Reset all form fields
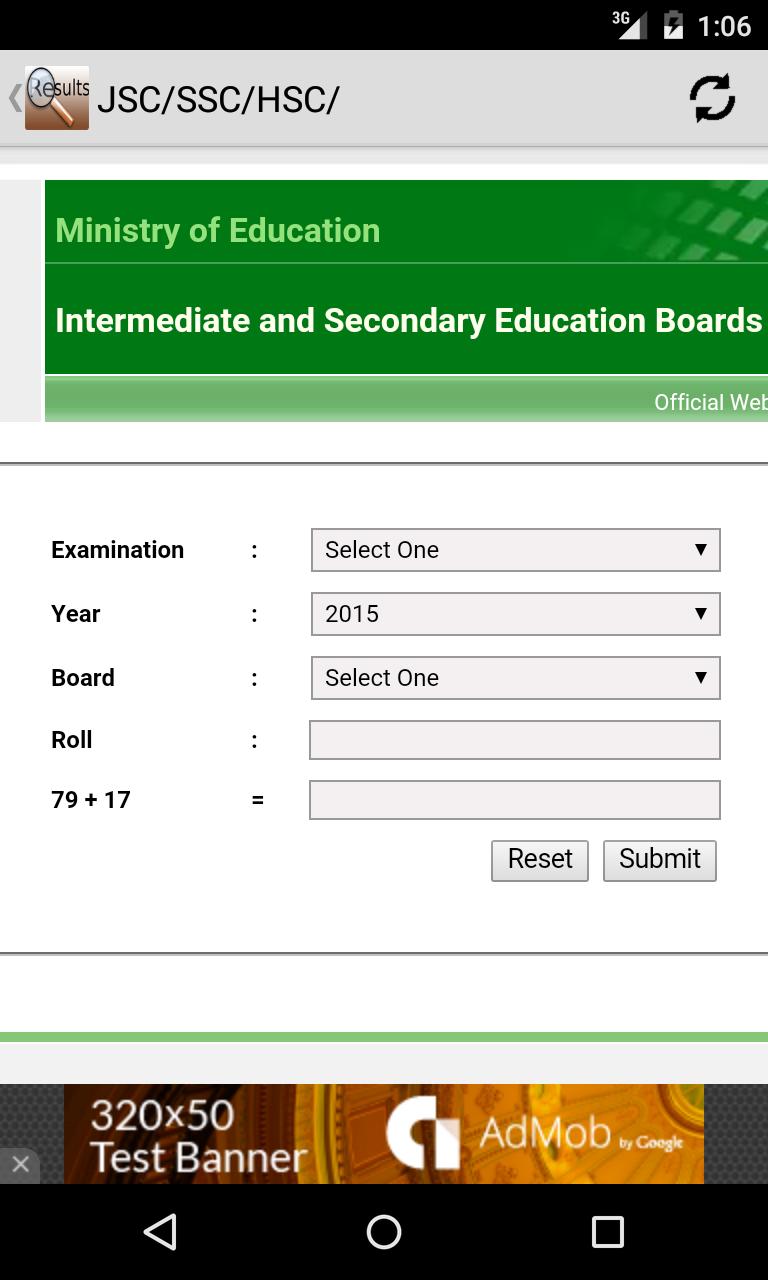 coord(539,859)
